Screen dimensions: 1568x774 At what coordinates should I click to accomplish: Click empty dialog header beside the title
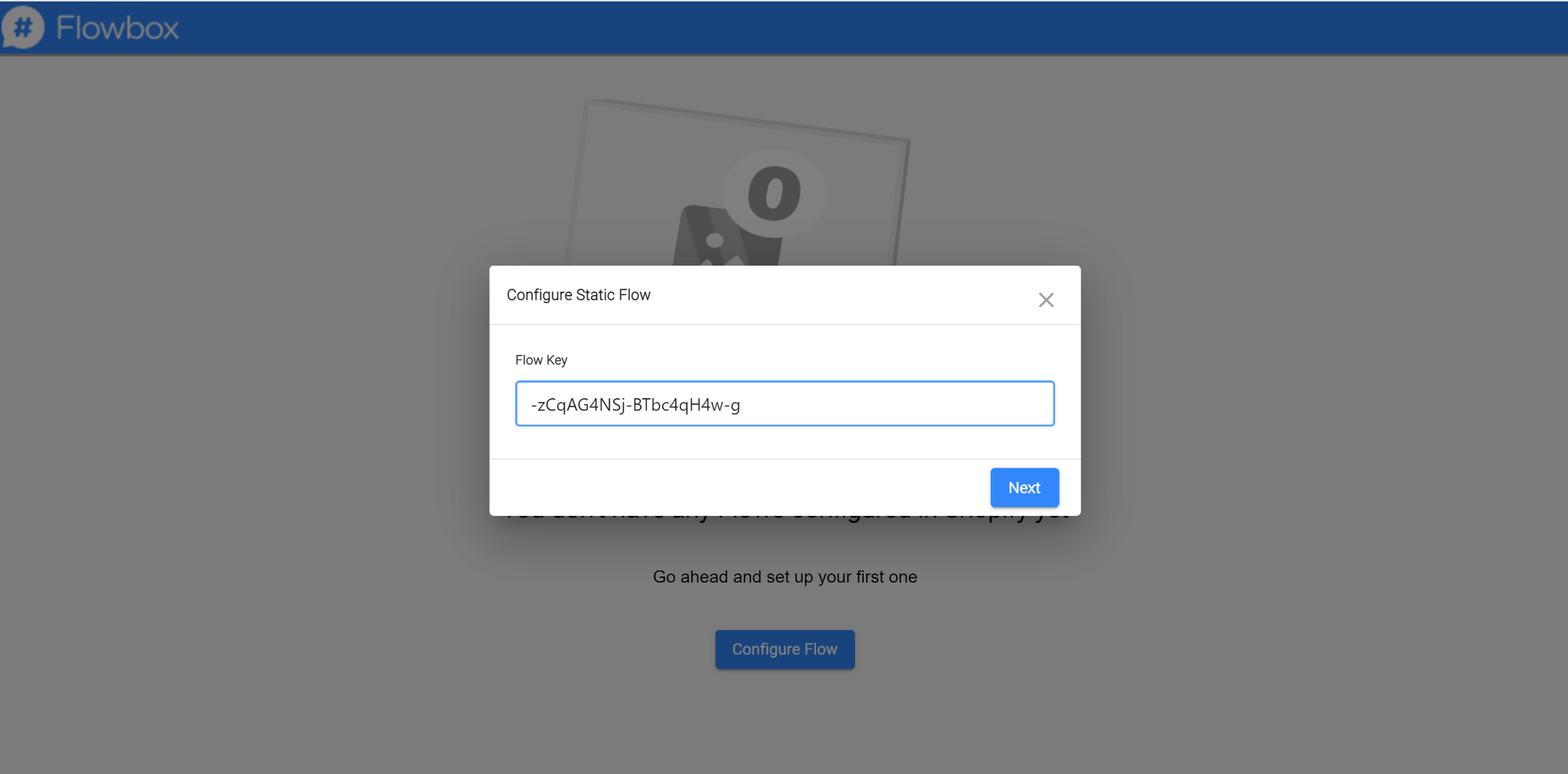coord(842,295)
